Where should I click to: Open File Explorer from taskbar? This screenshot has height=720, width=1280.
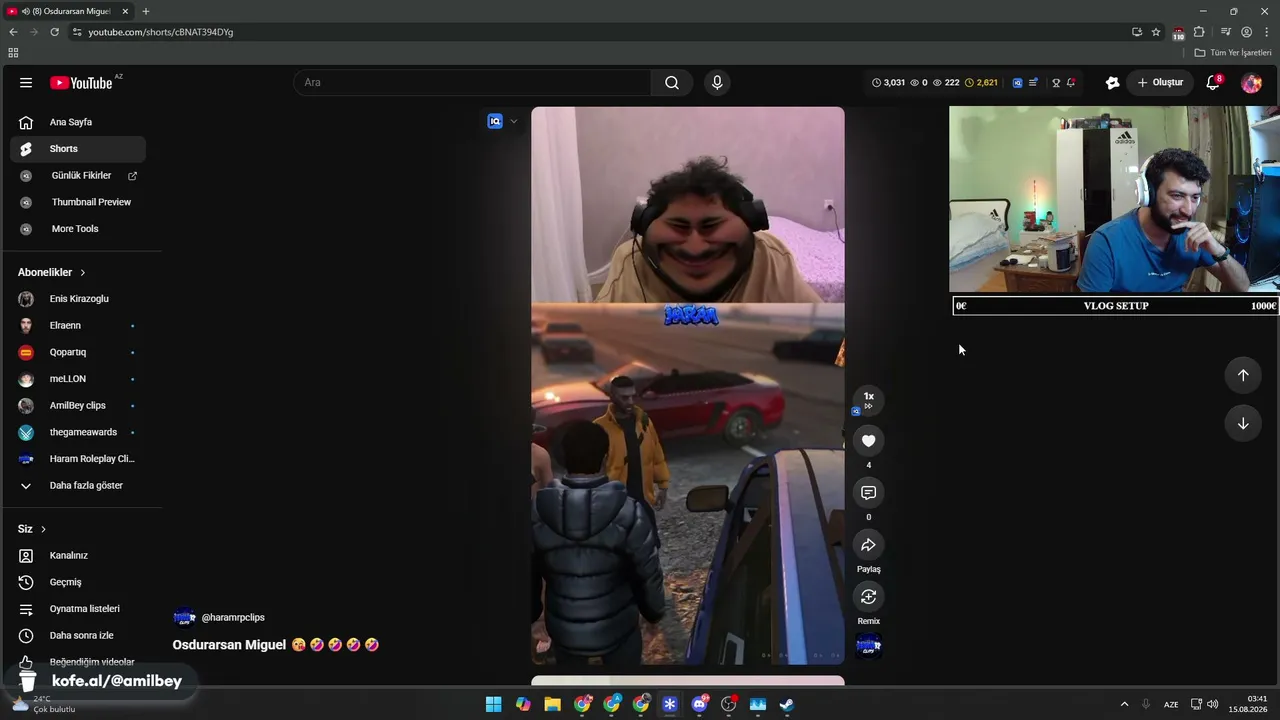tap(552, 705)
